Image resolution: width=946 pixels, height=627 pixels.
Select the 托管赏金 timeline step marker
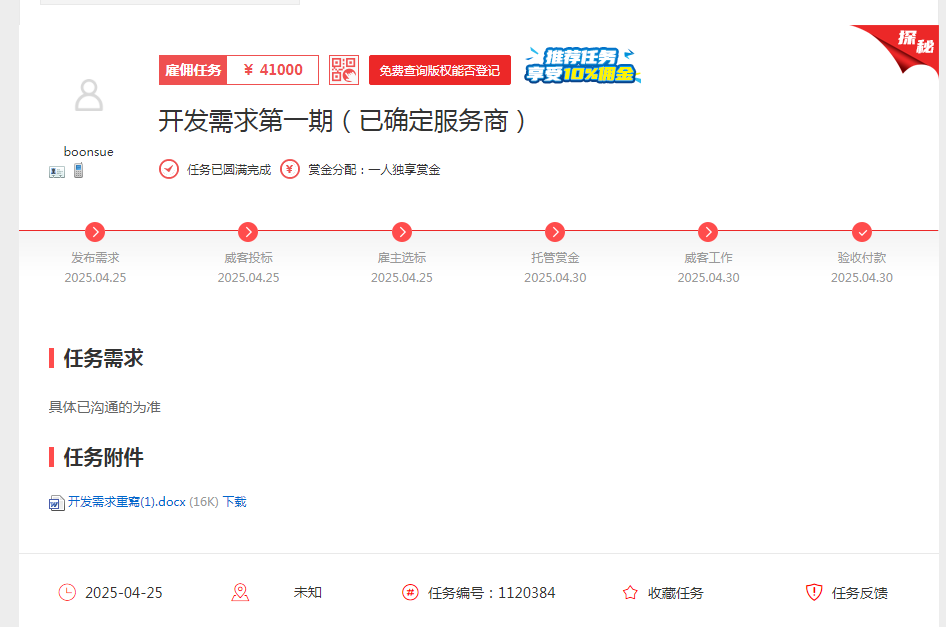point(555,232)
